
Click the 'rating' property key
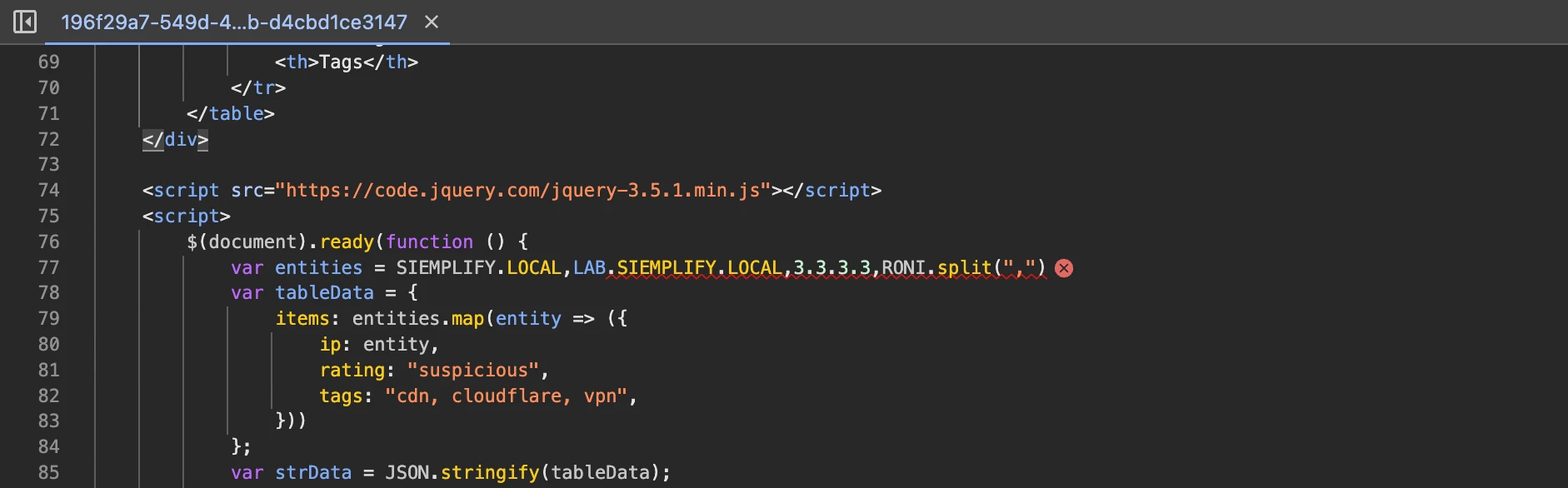352,370
